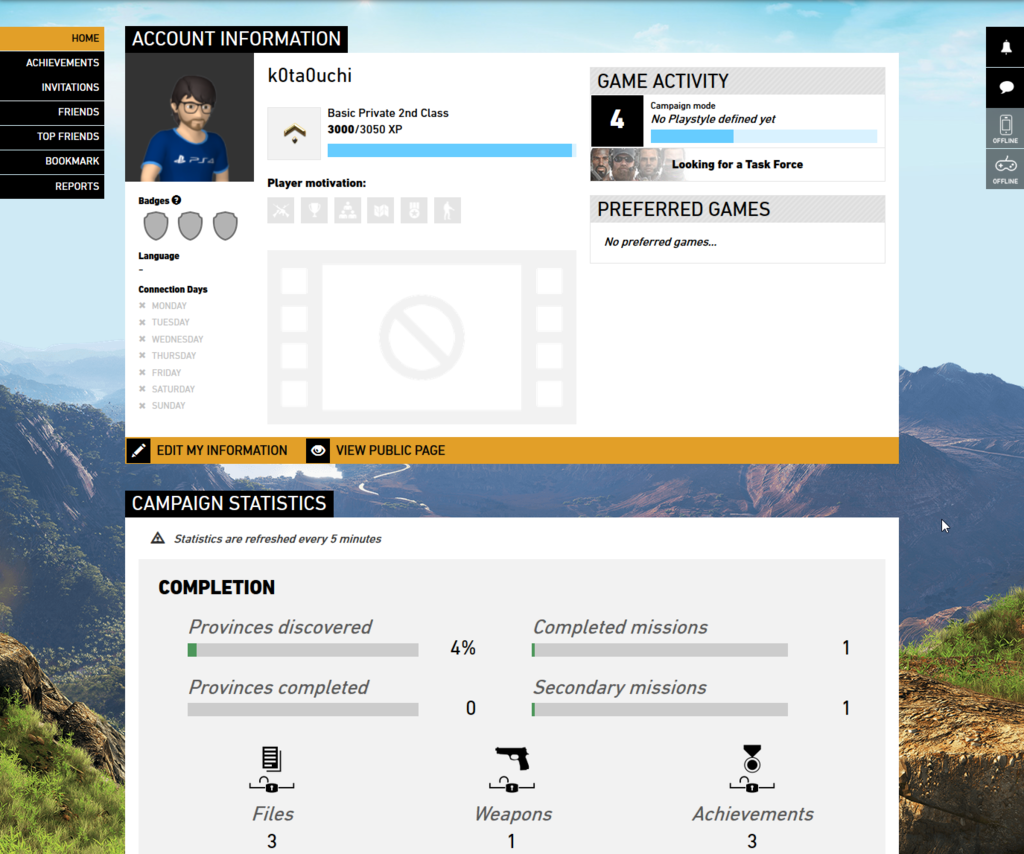The height and width of the screenshot is (854, 1024).
Task: Click the player avatar picture
Action: click(x=189, y=118)
